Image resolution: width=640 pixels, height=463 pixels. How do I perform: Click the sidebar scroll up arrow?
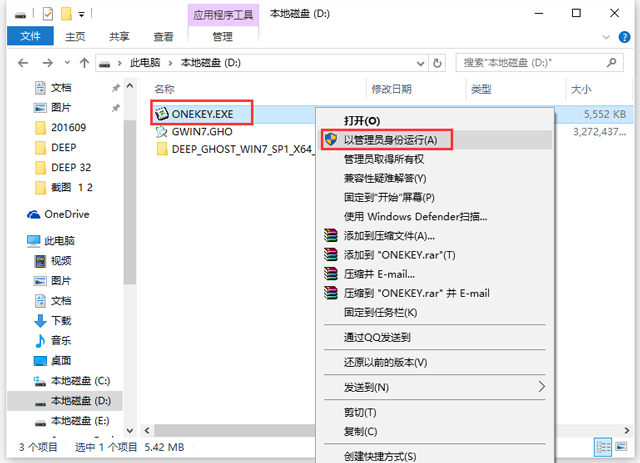point(130,86)
